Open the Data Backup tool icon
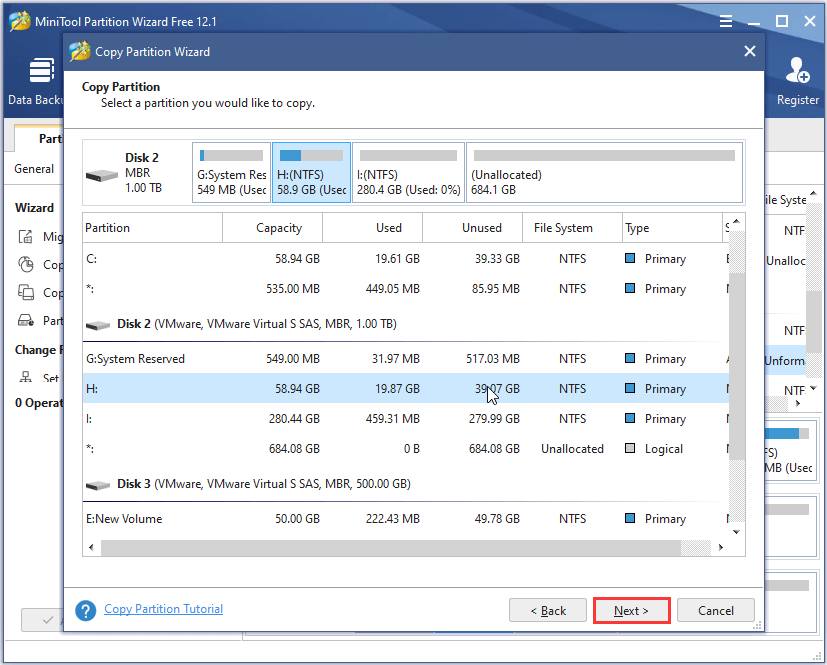The width and height of the screenshot is (827, 665). (x=42, y=70)
